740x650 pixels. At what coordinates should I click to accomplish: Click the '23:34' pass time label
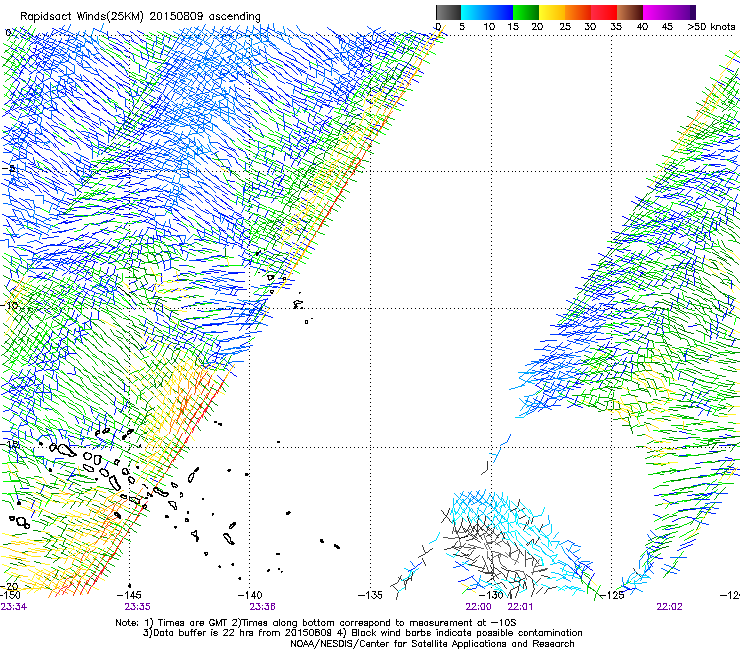(x=14, y=607)
